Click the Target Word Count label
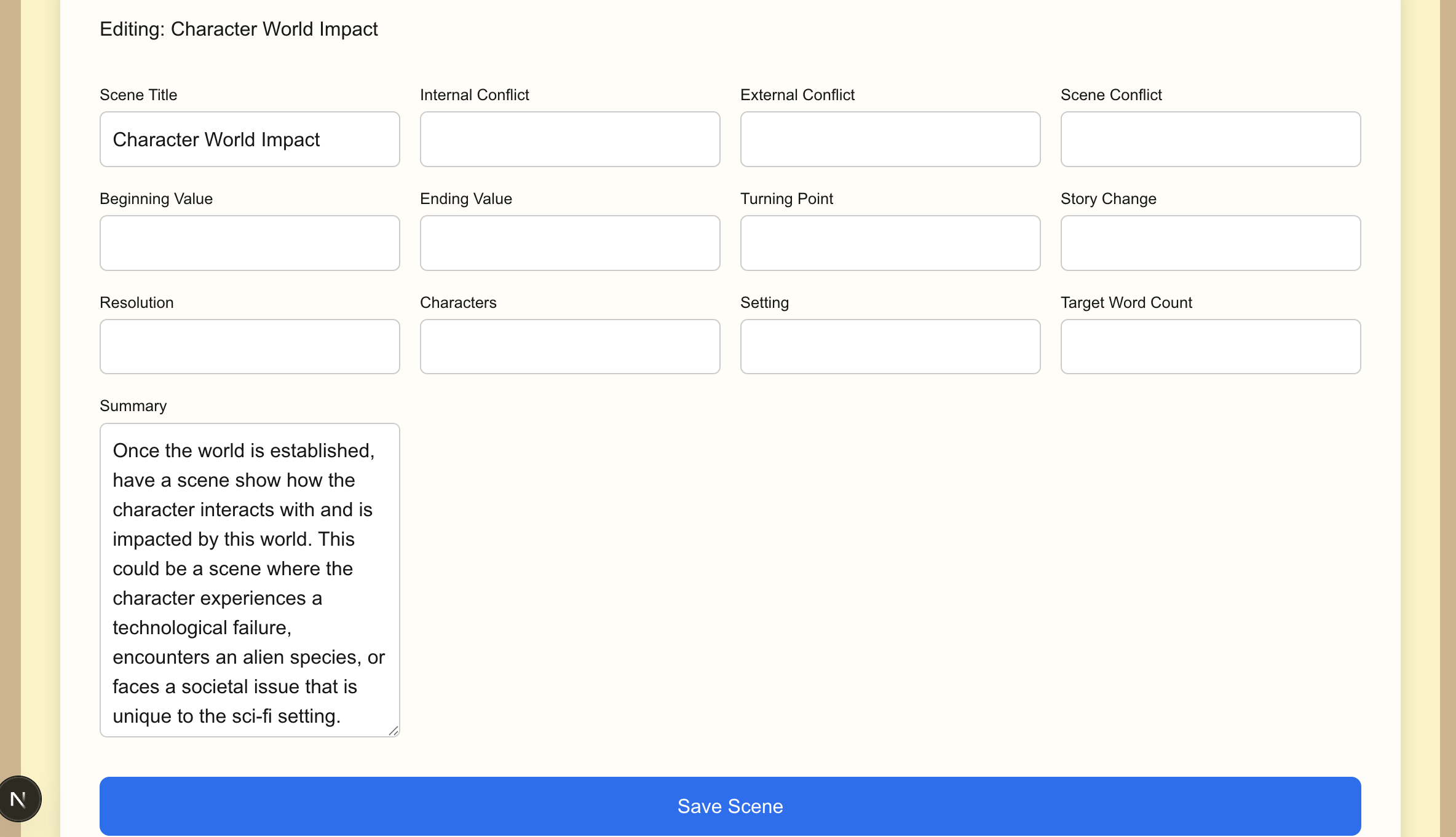Screen dimensions: 1456x837 point(1126,303)
